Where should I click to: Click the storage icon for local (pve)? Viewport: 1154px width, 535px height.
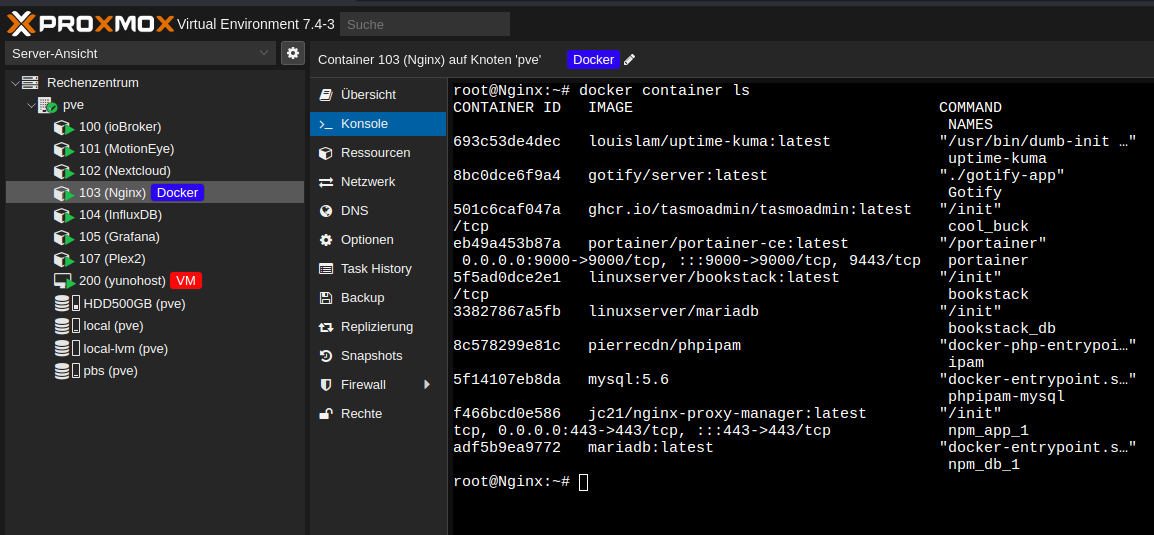[67, 325]
